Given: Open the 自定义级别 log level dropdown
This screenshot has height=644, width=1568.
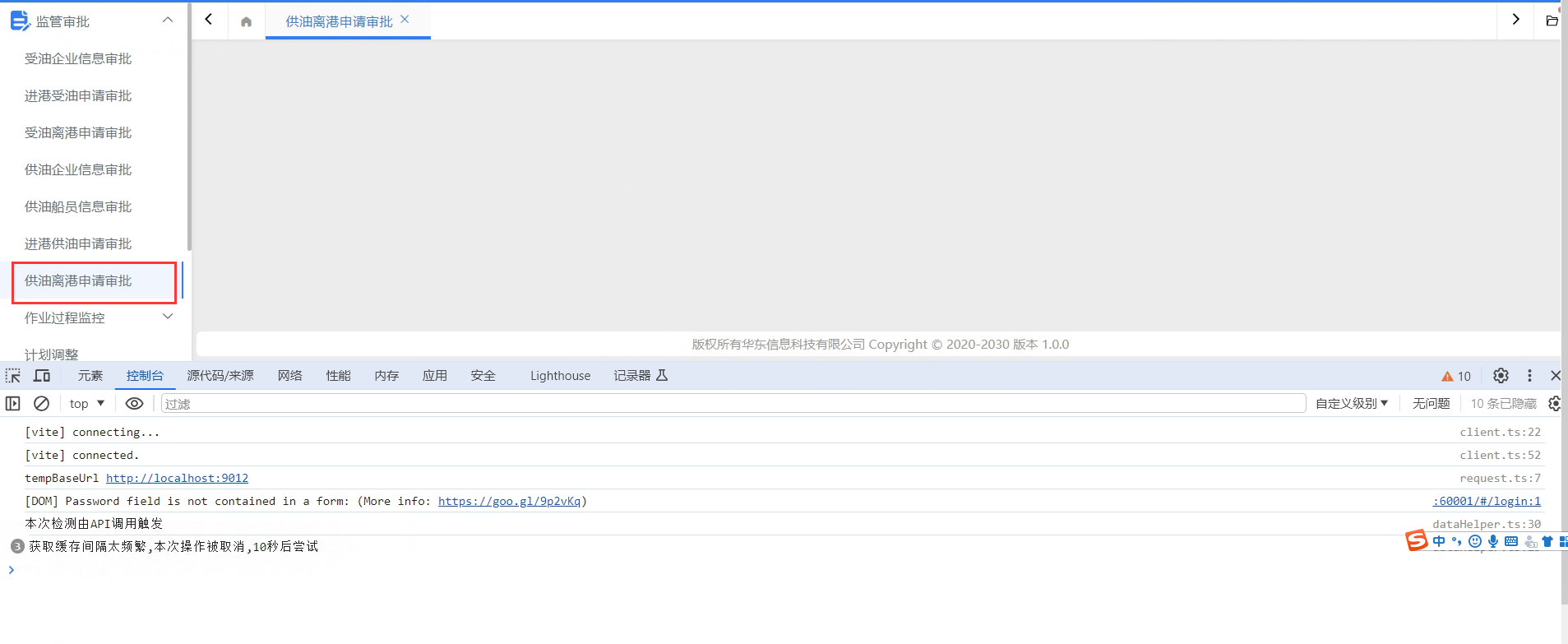Looking at the screenshot, I should pyautogui.click(x=1352, y=404).
